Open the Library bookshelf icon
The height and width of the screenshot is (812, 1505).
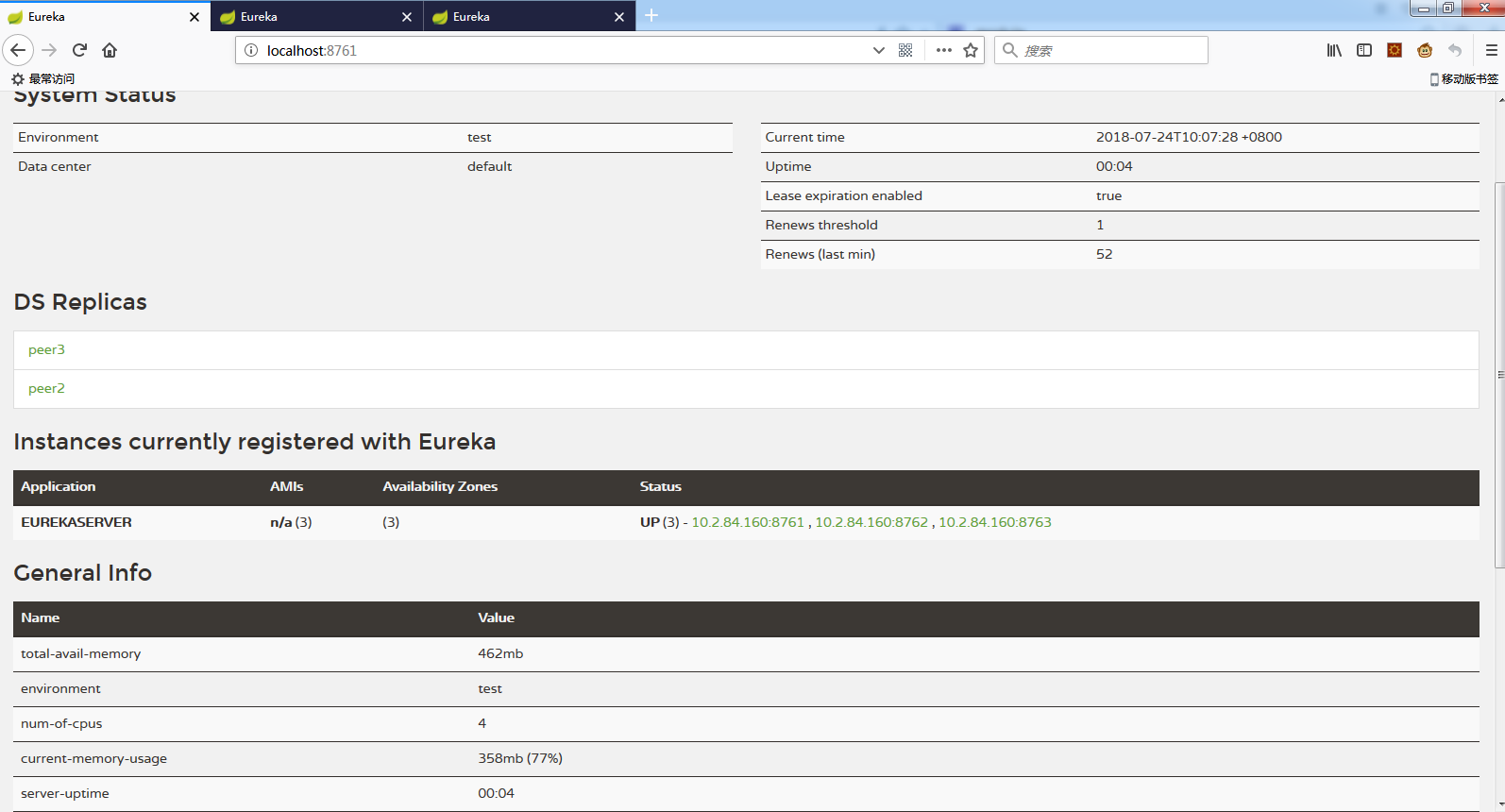click(1334, 50)
